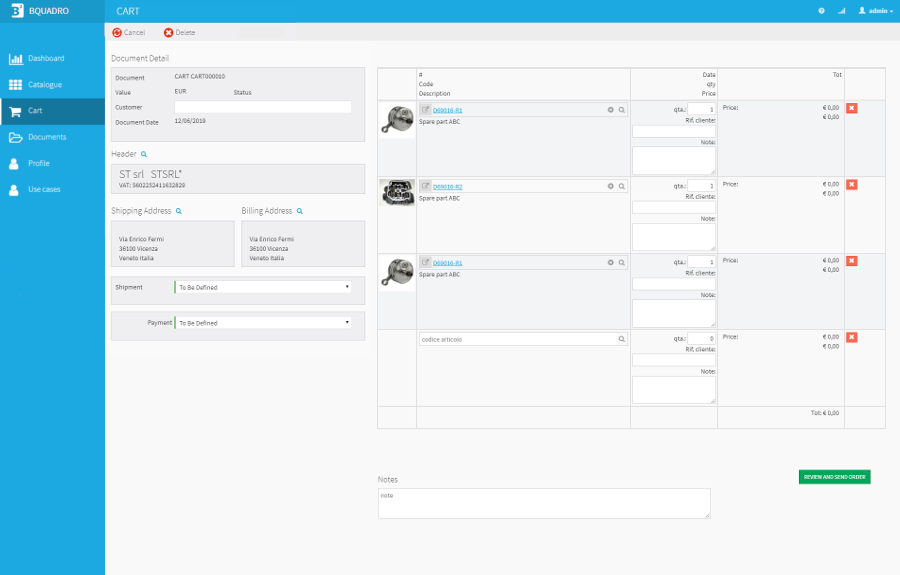Click the edit icon beside D69016-R2
The height and width of the screenshot is (575, 900).
point(425,186)
